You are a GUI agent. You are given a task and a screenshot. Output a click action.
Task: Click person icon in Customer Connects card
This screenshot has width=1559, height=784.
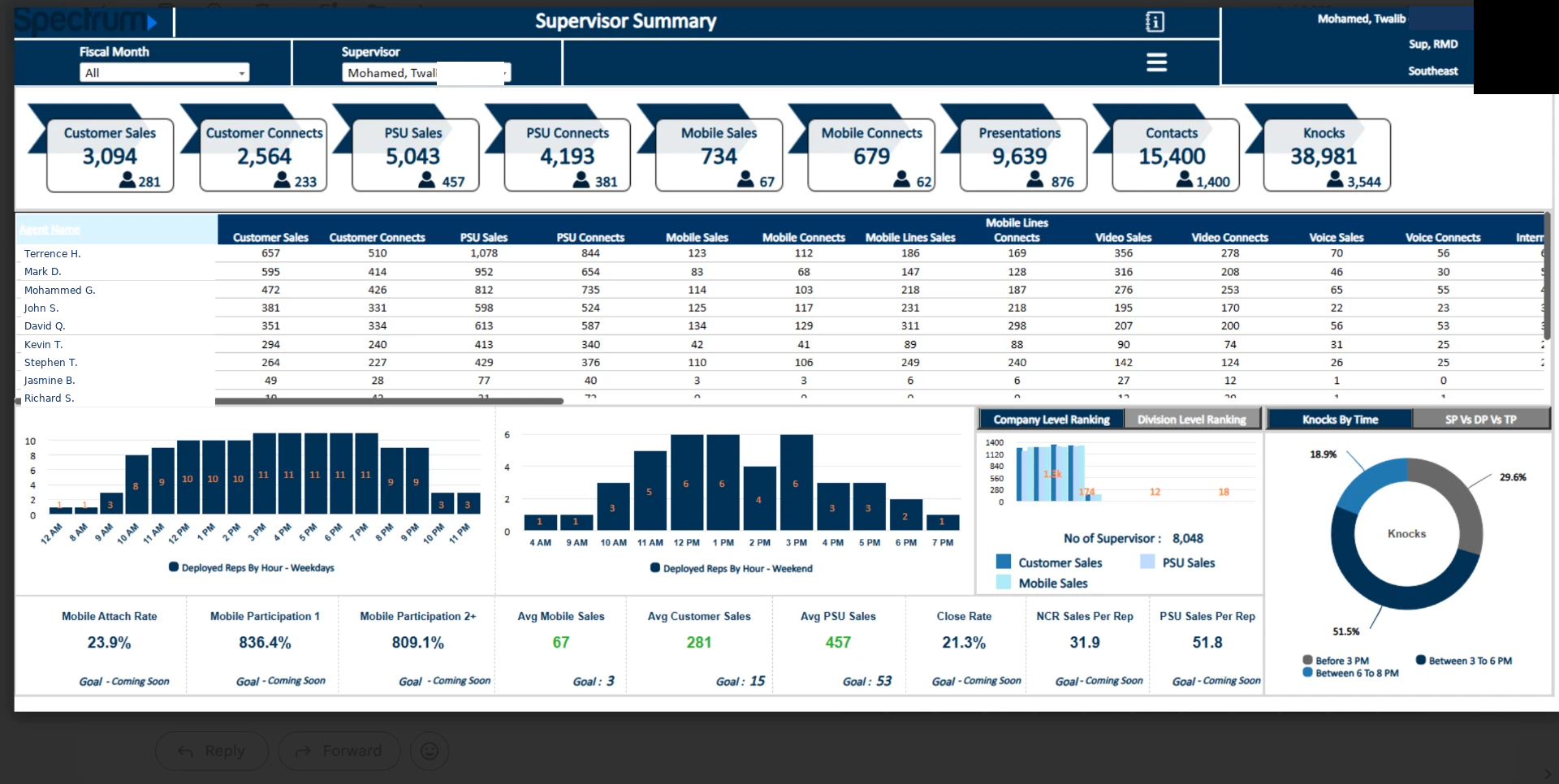283,179
